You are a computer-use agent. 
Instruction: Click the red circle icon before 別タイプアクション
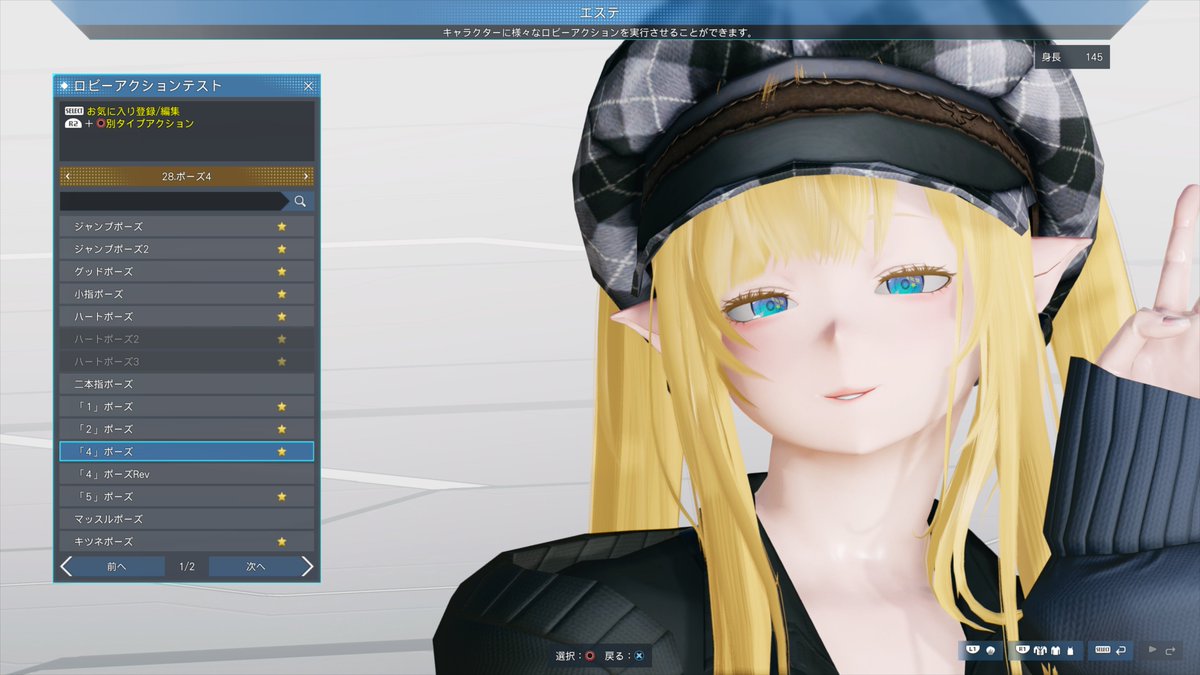[x=101, y=124]
